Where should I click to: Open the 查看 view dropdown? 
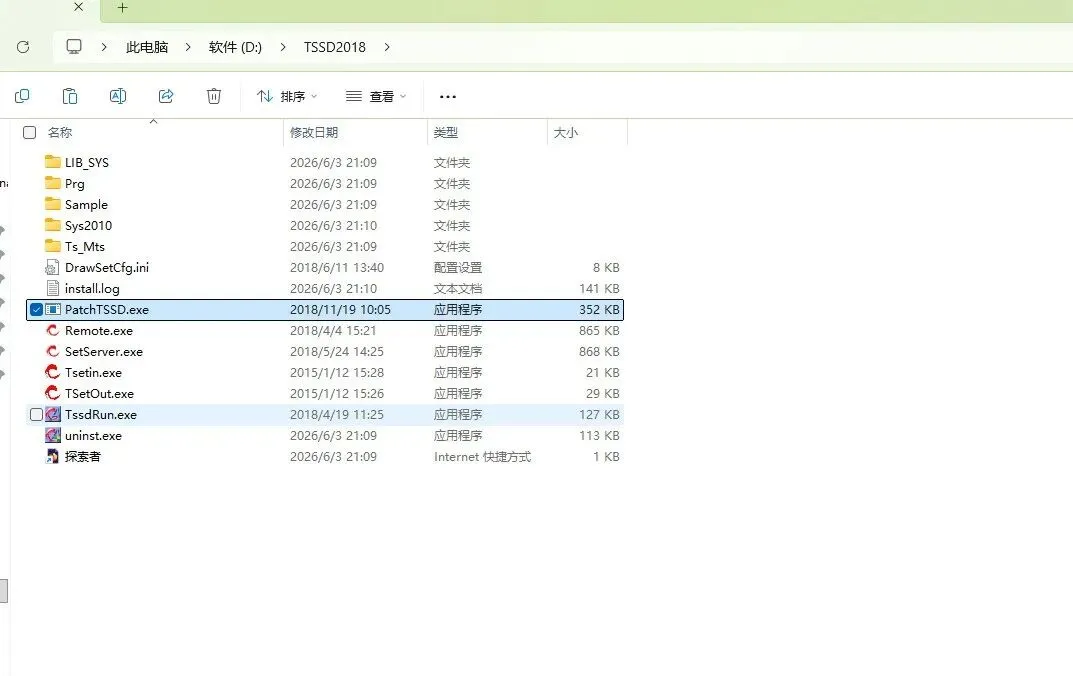coord(376,96)
